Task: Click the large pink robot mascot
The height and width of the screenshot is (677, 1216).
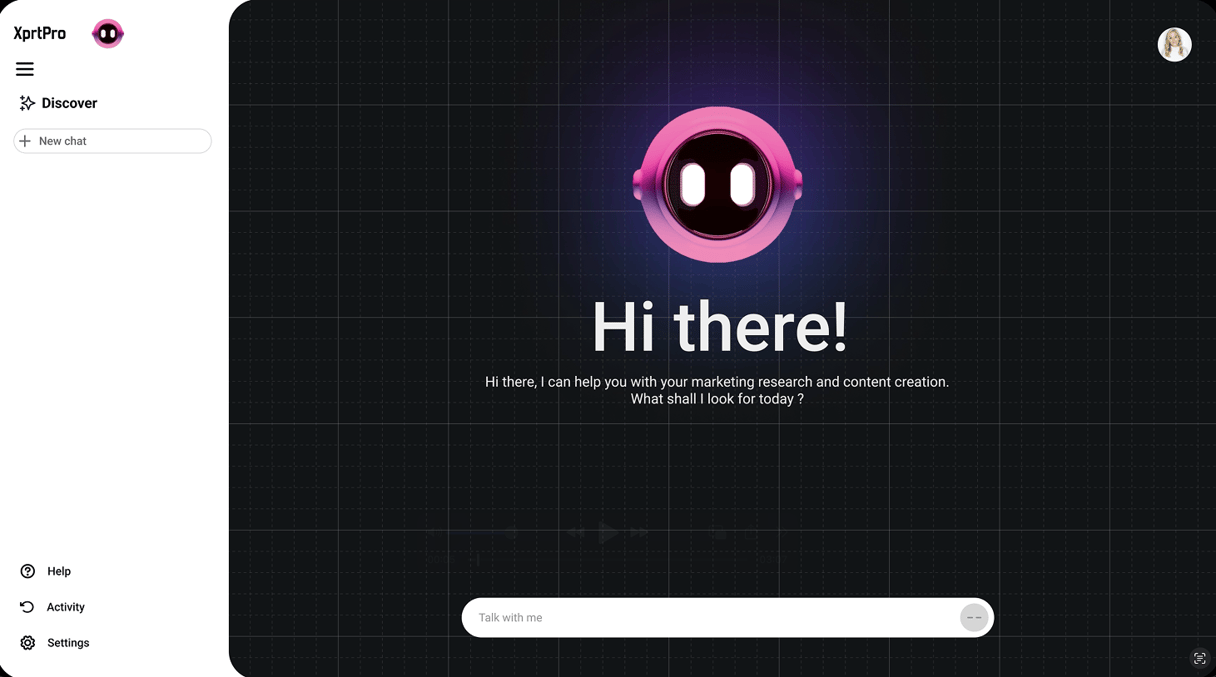Action: [x=717, y=185]
